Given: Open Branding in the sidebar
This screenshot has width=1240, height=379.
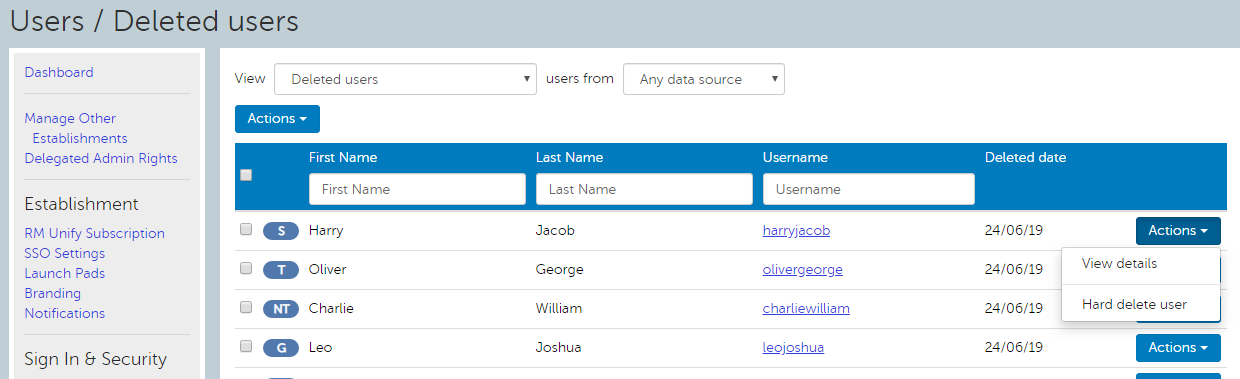Looking at the screenshot, I should click(x=53, y=293).
